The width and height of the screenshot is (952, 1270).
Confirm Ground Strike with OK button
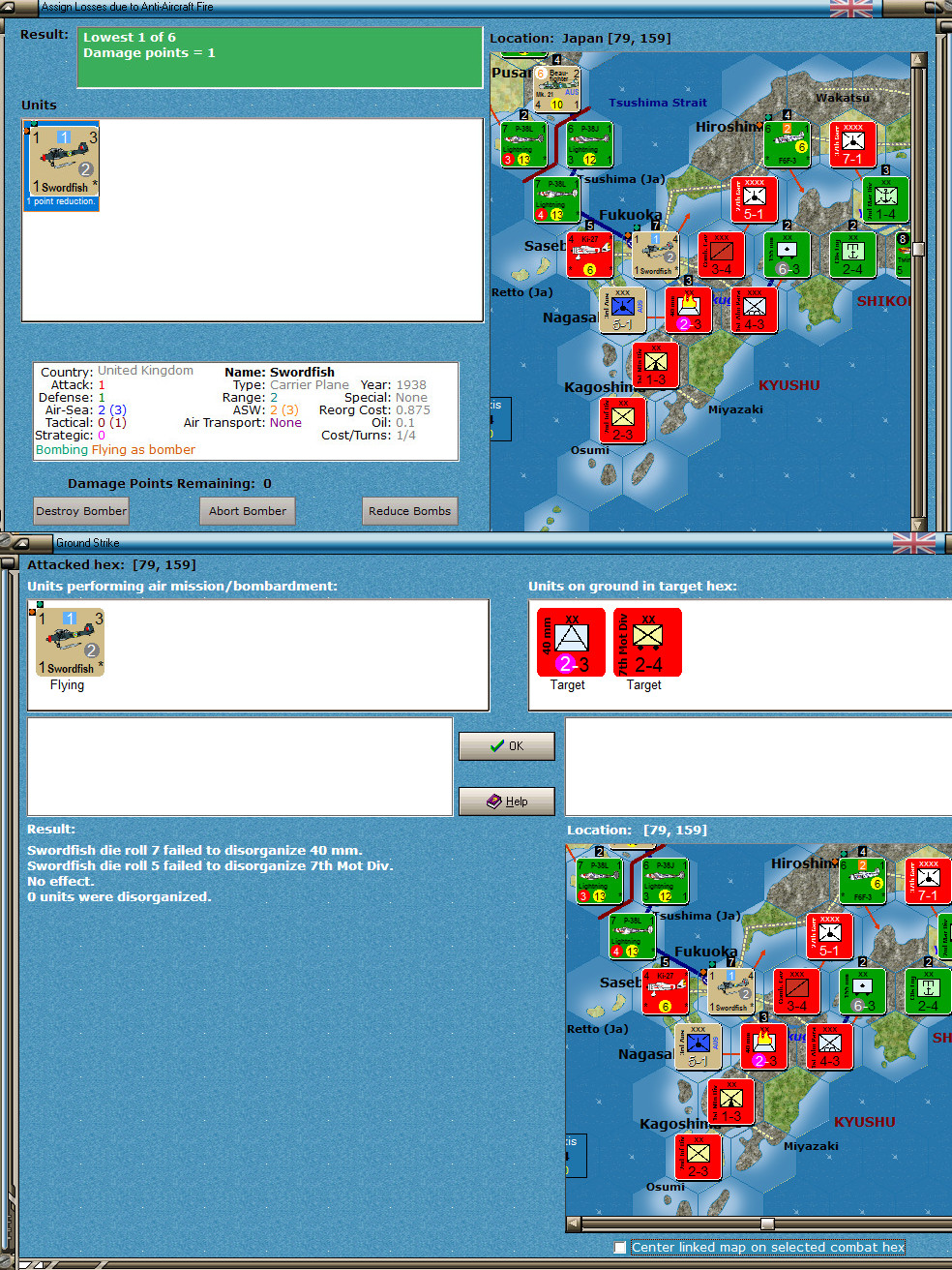(507, 746)
